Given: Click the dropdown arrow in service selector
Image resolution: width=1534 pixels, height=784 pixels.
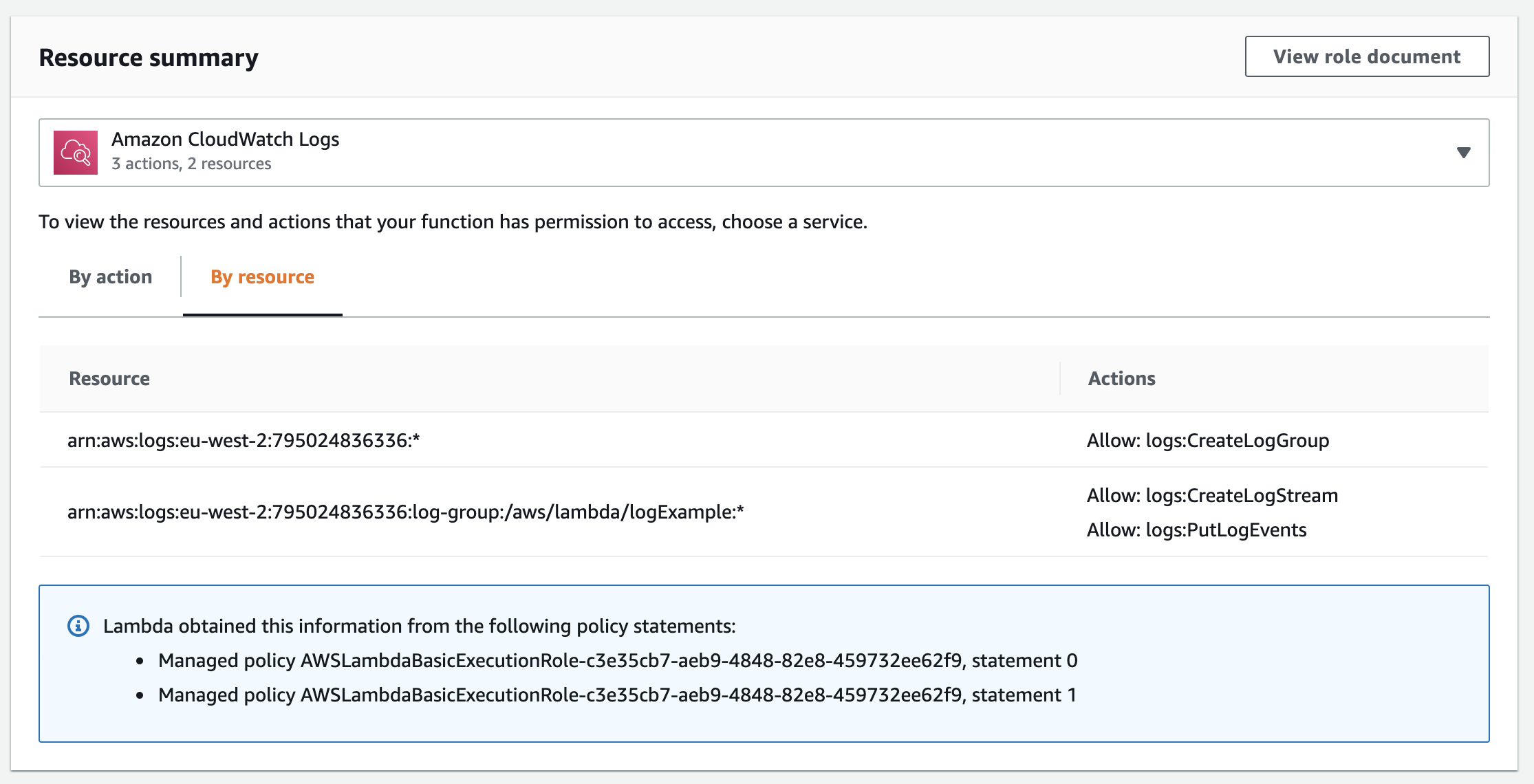Looking at the screenshot, I should tap(1464, 153).
